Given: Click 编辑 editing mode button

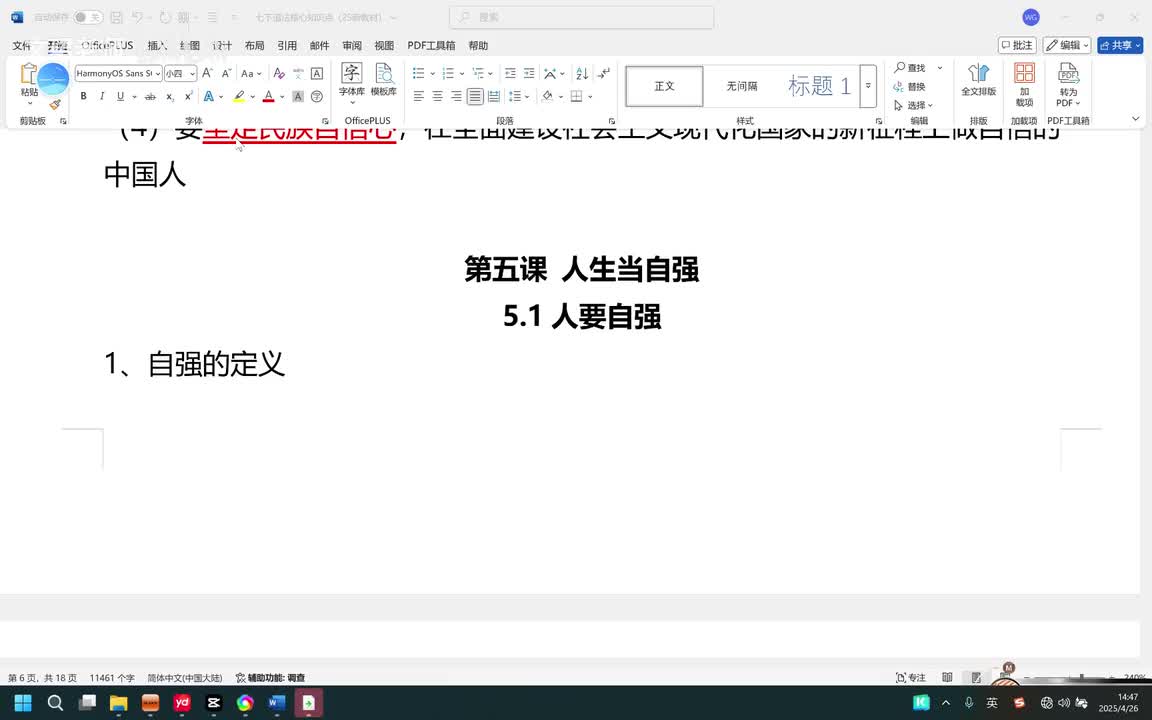Looking at the screenshot, I should click(x=1067, y=46).
